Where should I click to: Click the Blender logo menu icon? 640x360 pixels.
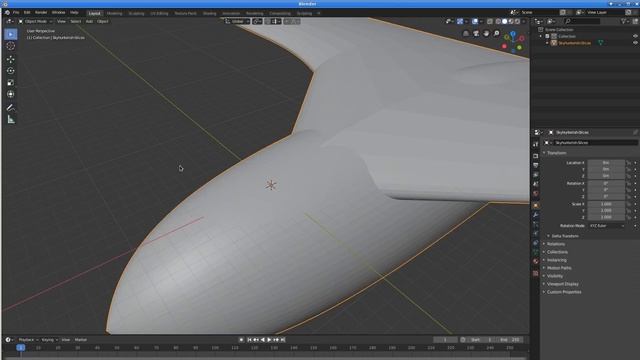pos(7,13)
